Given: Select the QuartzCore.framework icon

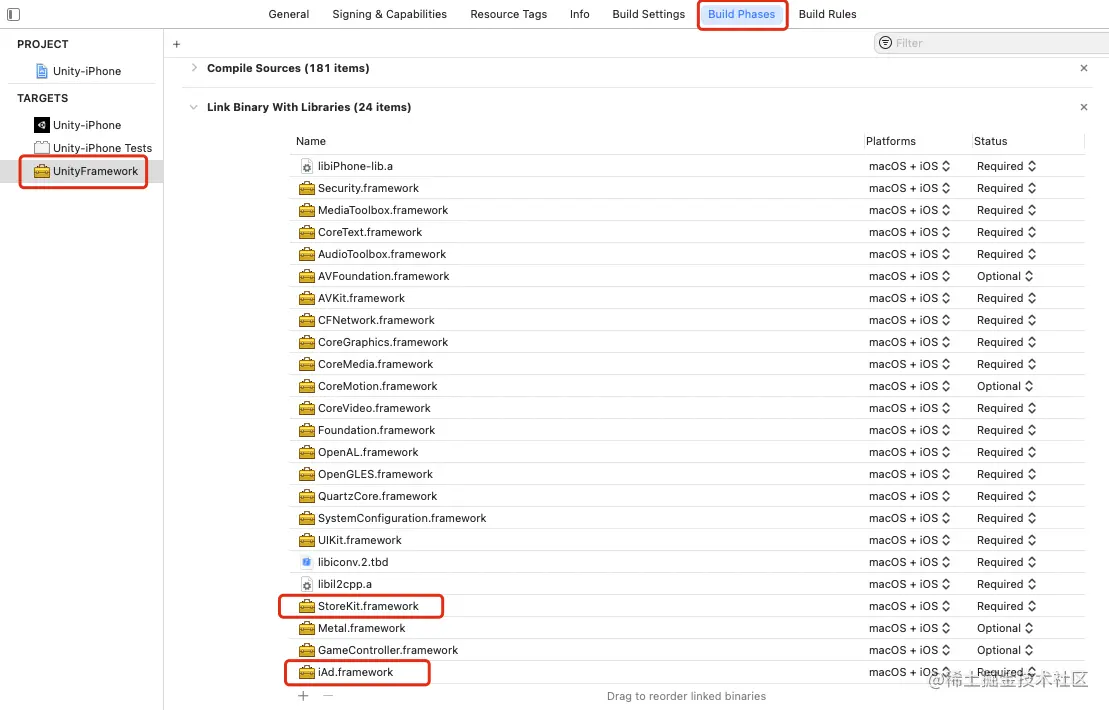Looking at the screenshot, I should pos(306,496).
